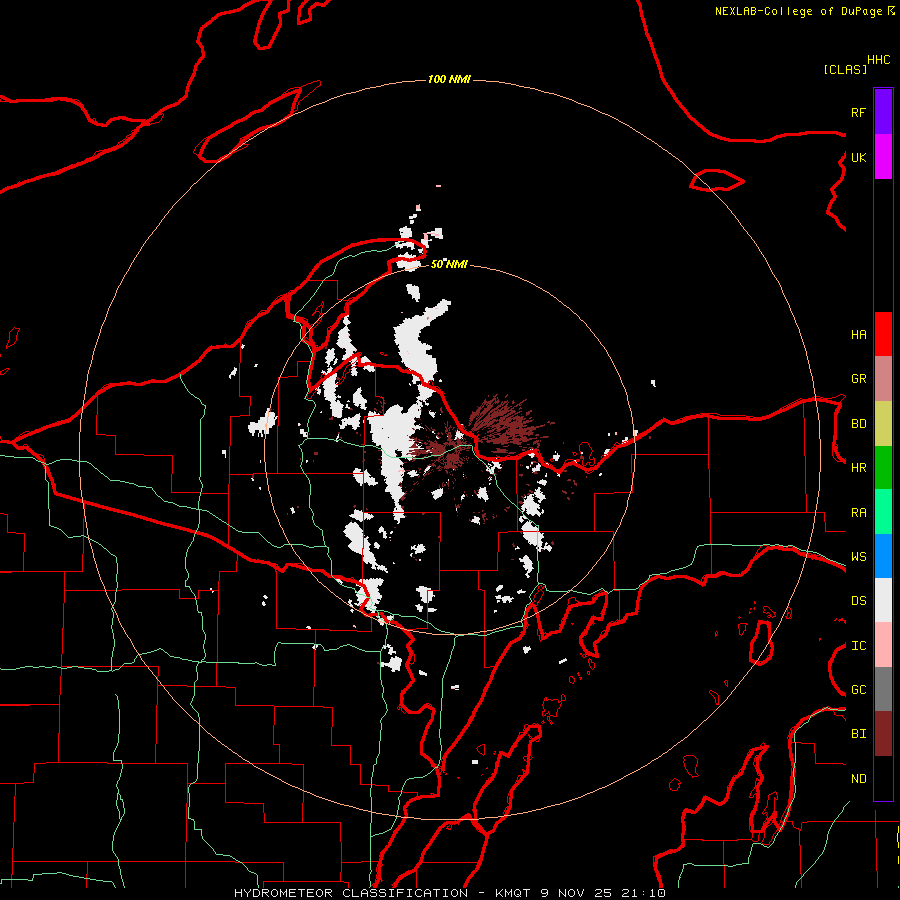The width and height of the screenshot is (900, 900).
Task: Click the UK magenta legend swatch
Action: click(883, 157)
